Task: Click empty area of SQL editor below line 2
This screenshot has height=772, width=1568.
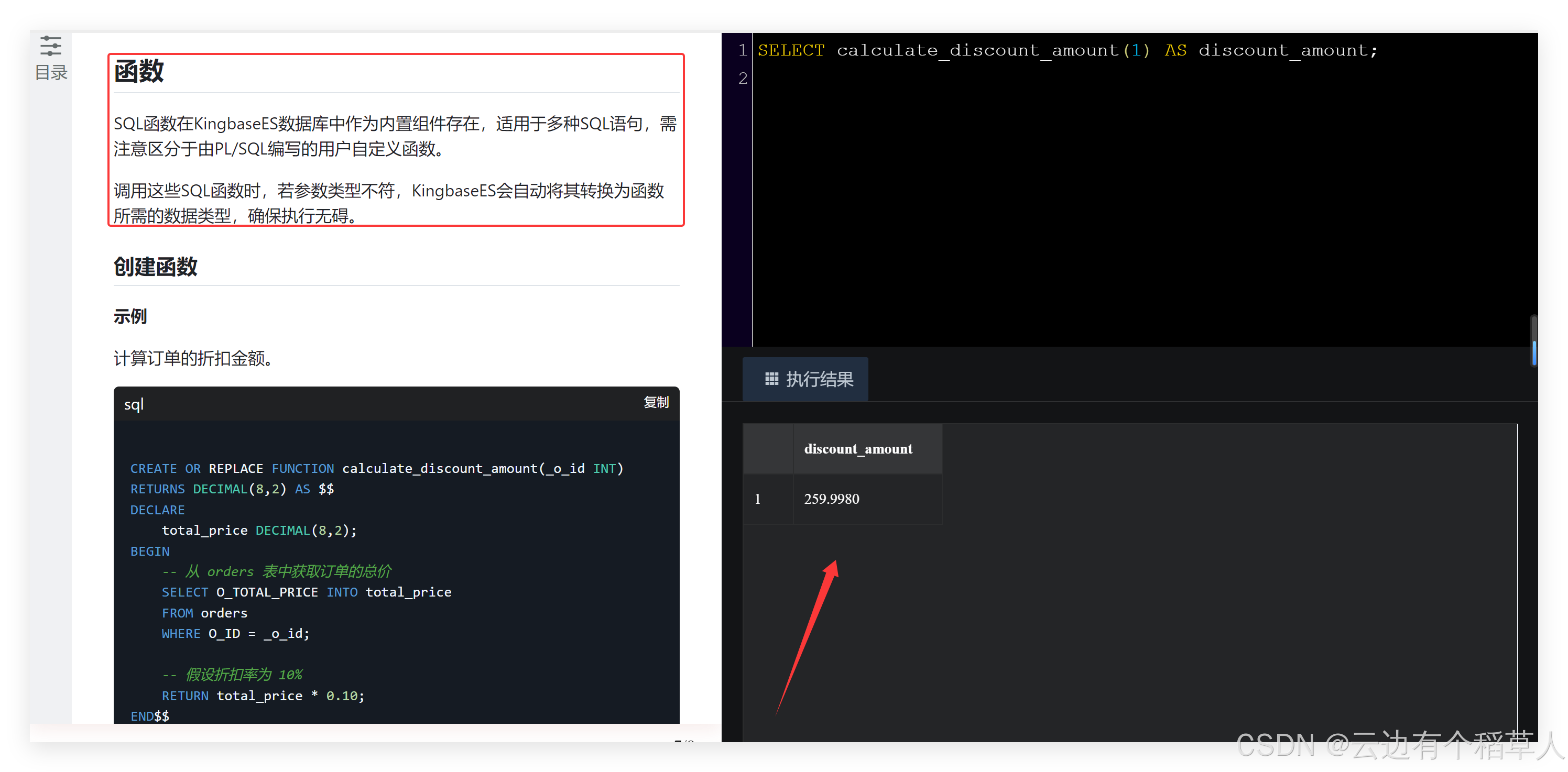Action: click(1096, 213)
